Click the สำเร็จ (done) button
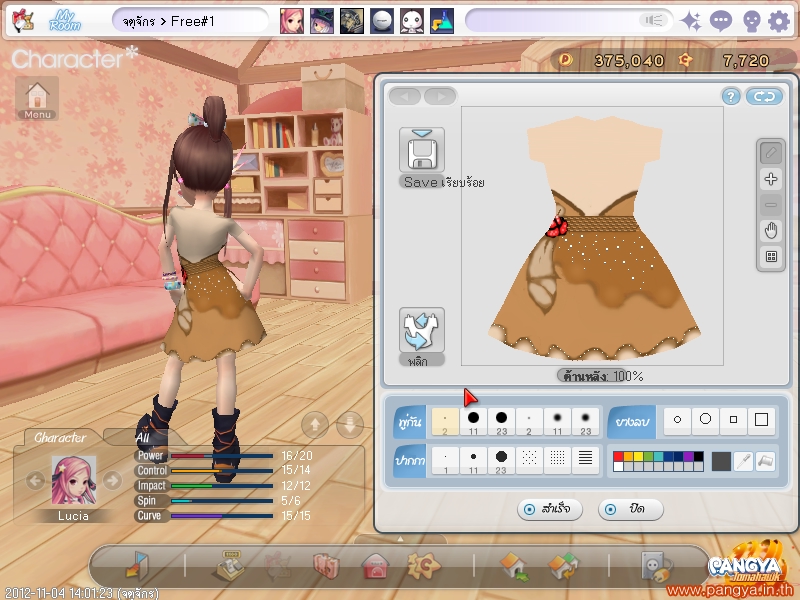The height and width of the screenshot is (600, 800). click(549, 509)
